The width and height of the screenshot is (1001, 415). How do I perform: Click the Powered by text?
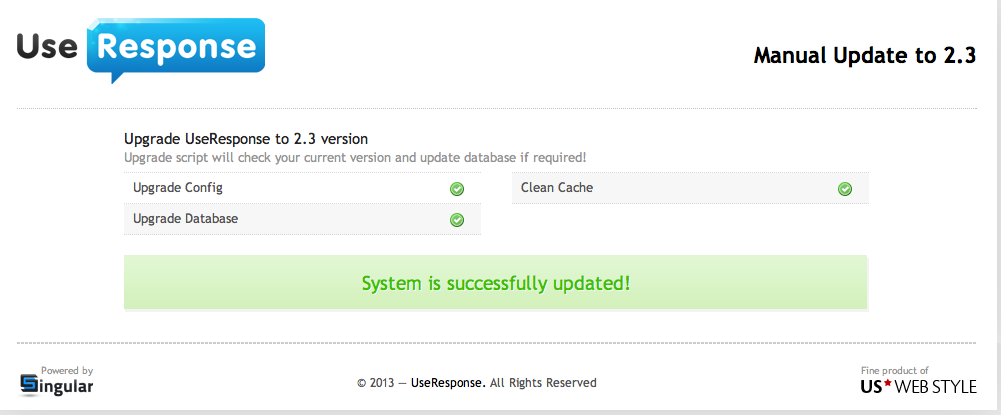click(x=67, y=370)
